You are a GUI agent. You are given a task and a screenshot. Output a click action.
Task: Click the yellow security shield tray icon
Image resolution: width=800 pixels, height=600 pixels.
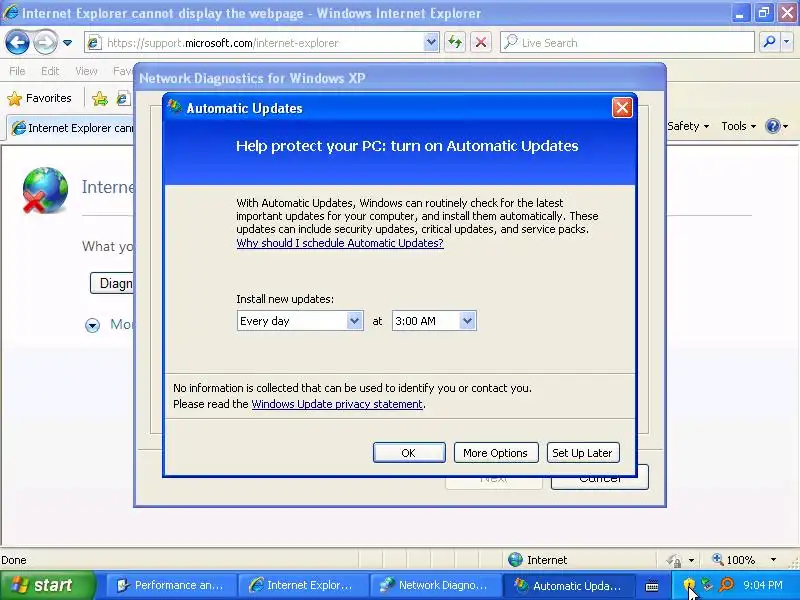(689, 584)
